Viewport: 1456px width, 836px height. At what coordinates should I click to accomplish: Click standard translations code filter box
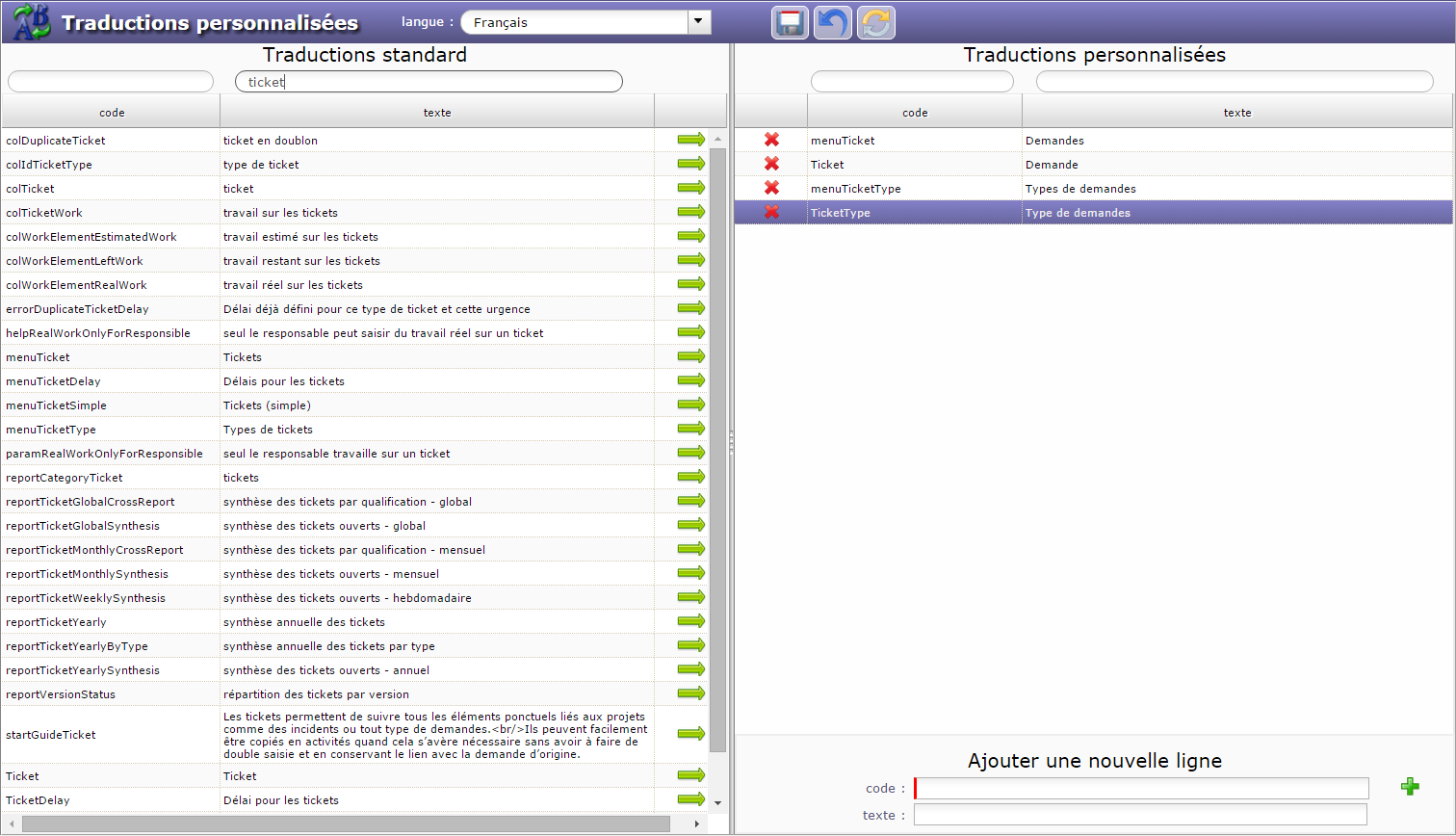[111, 82]
